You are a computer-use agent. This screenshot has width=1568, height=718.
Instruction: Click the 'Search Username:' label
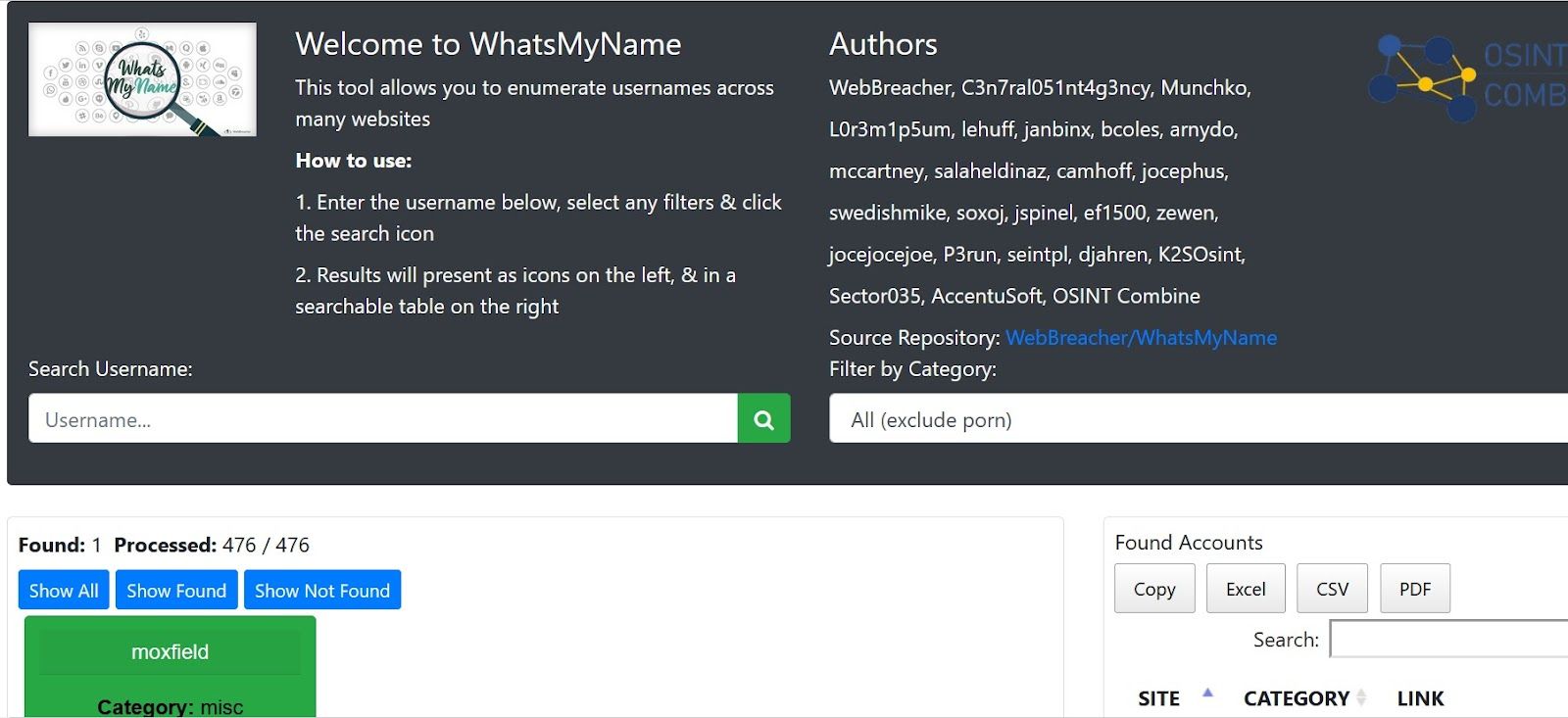coord(111,369)
